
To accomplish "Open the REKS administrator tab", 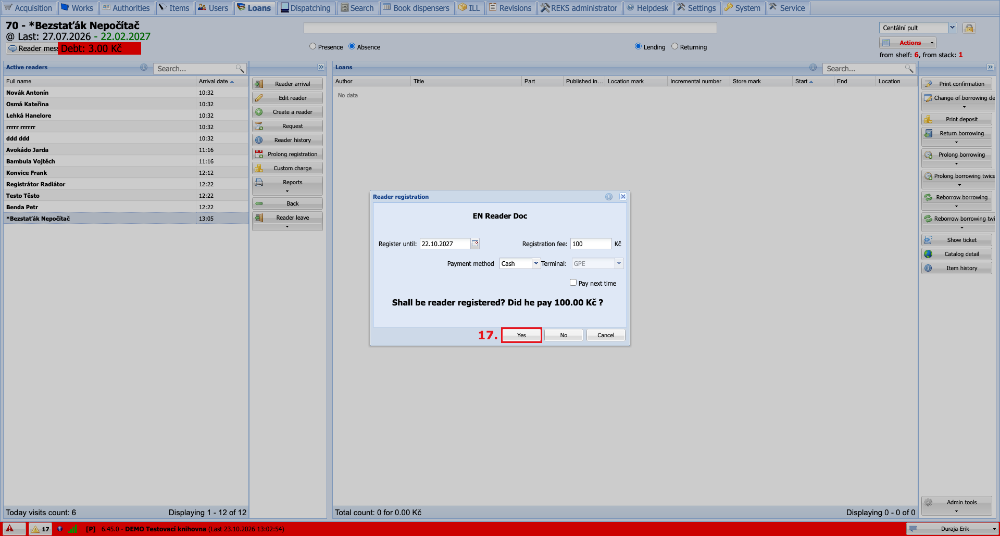I will (579, 8).
